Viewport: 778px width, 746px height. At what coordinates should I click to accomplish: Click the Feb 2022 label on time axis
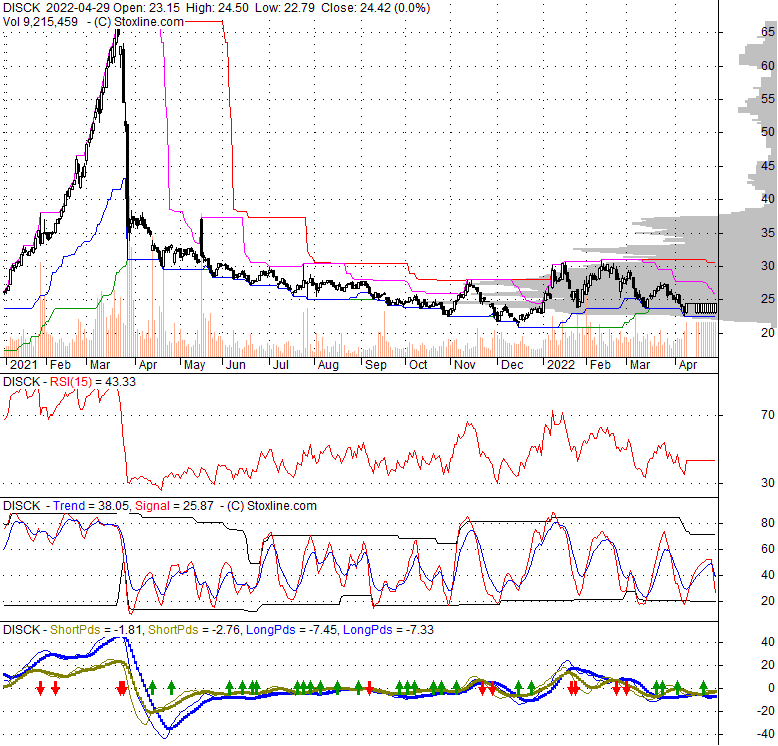[x=600, y=365]
